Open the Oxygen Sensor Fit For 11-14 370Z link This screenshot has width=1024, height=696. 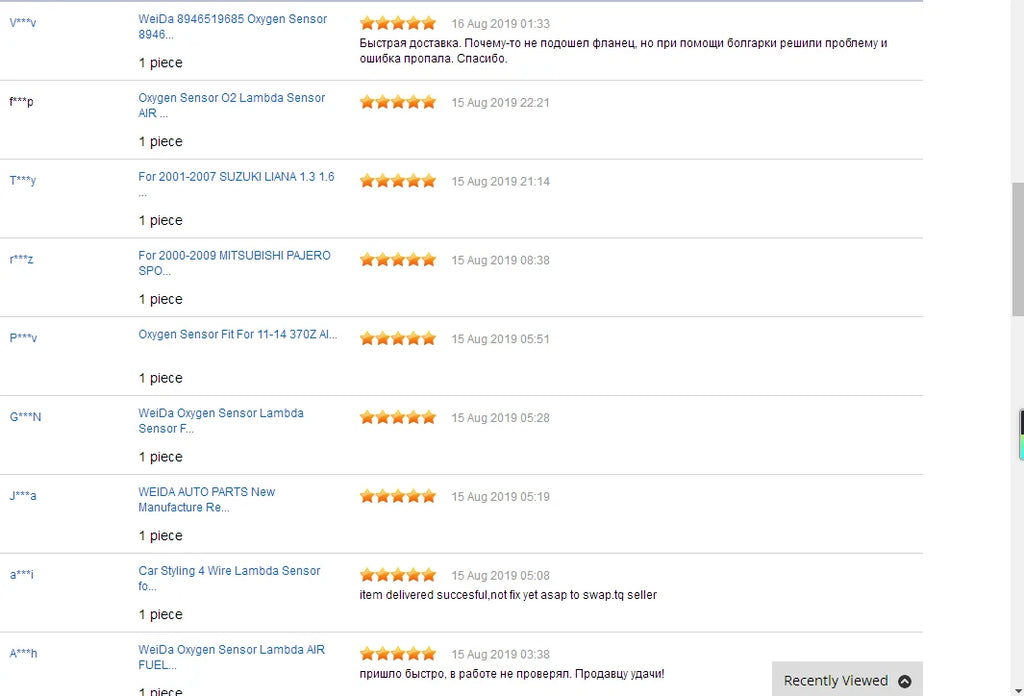coord(238,334)
